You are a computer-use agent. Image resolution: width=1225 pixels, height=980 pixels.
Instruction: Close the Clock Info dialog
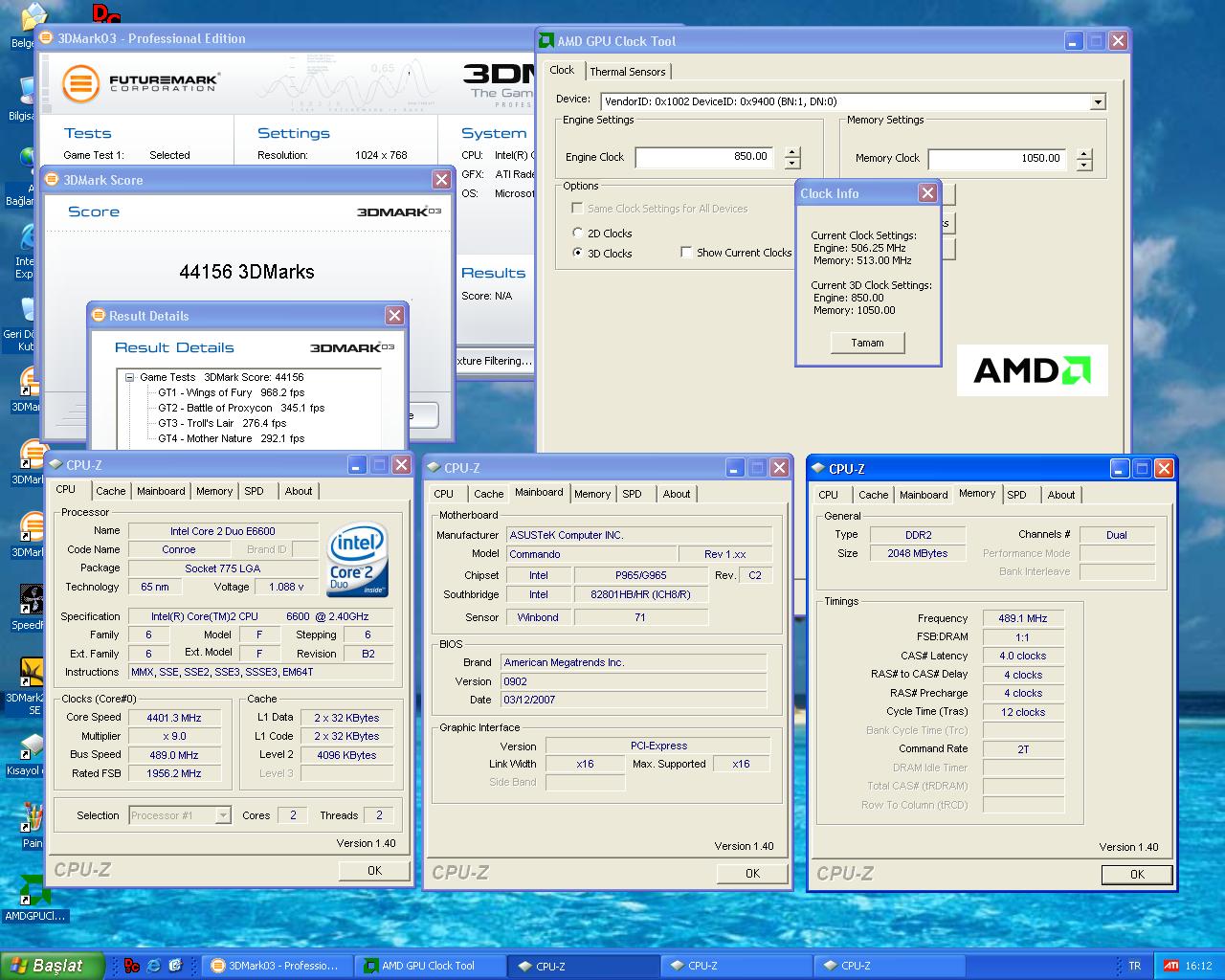927,193
